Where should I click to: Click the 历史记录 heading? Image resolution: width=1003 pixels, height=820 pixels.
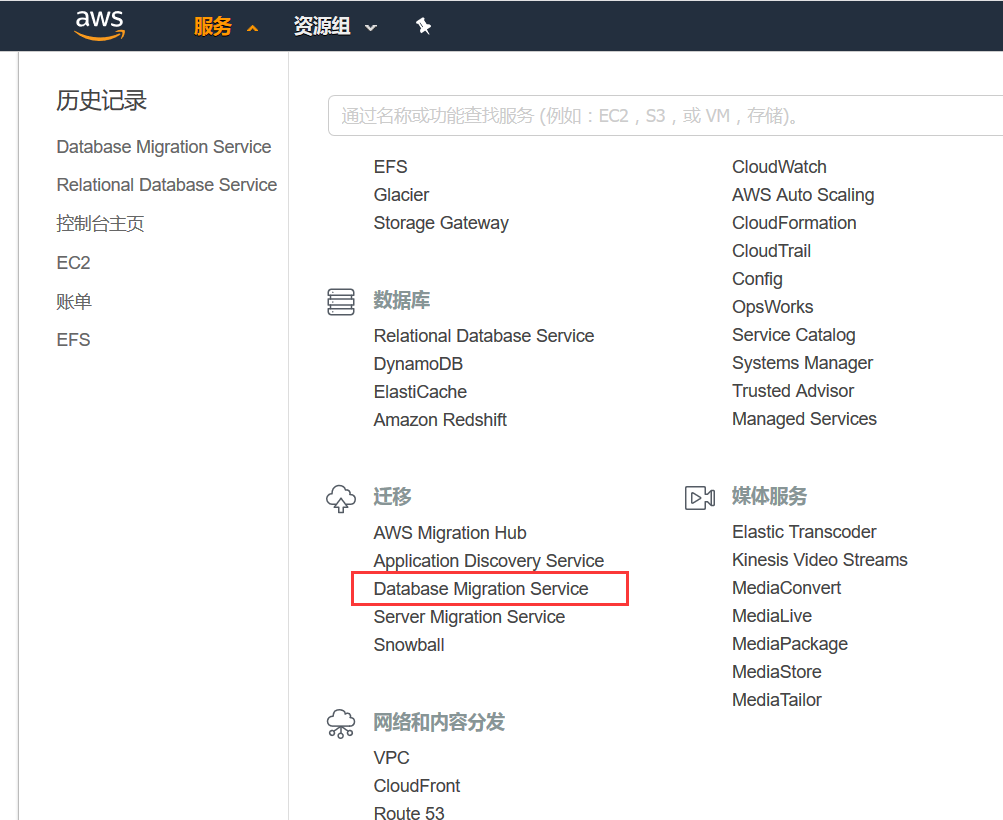click(x=101, y=100)
